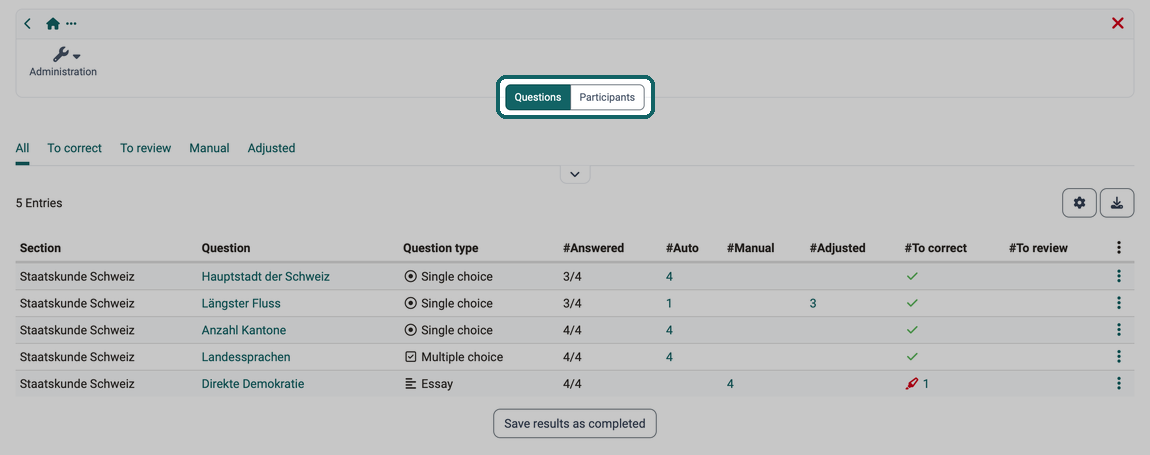Sort by the #Manual column header
The width and height of the screenshot is (1150, 455).
(751, 248)
